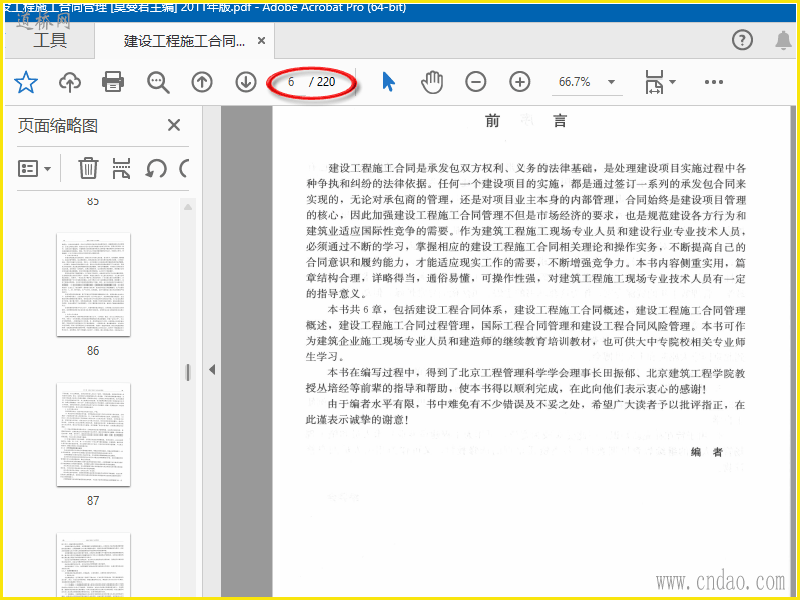Image resolution: width=800 pixels, height=600 pixels.
Task: Click the 页面缩略图 panel title
Action: click(58, 126)
